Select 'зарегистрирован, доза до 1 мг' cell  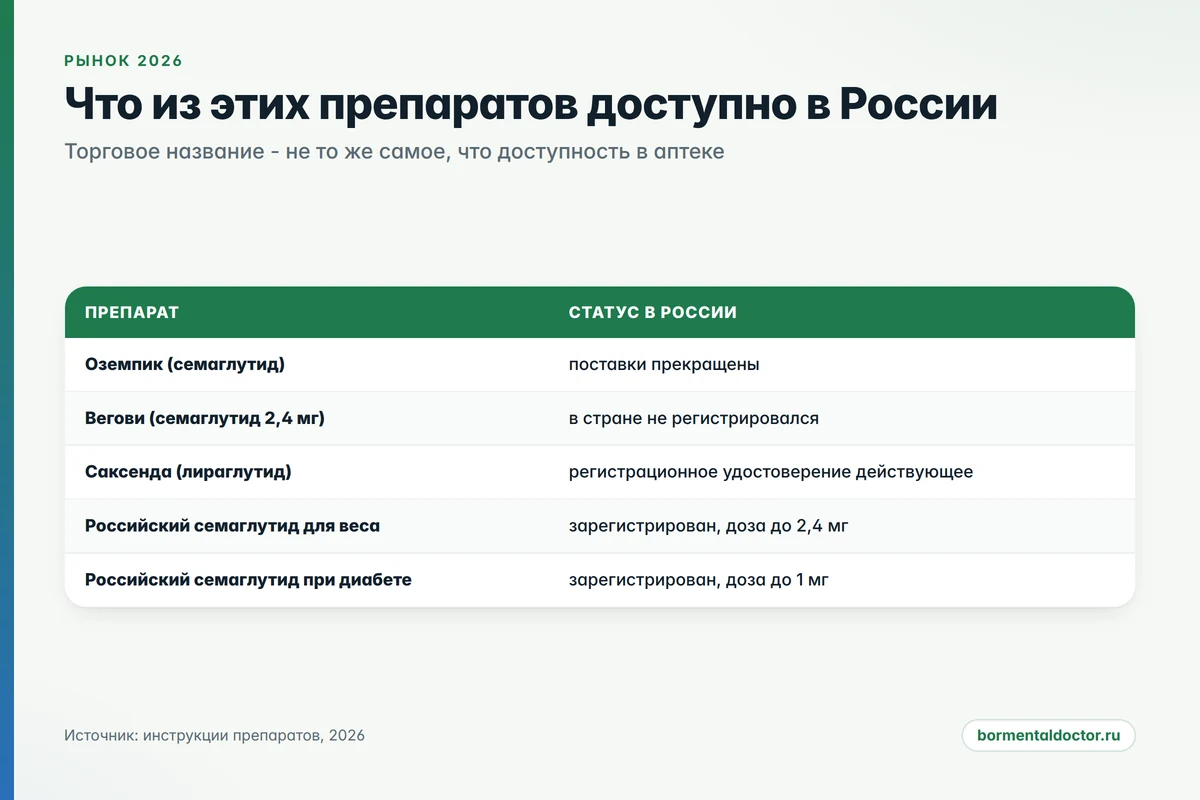699,580
